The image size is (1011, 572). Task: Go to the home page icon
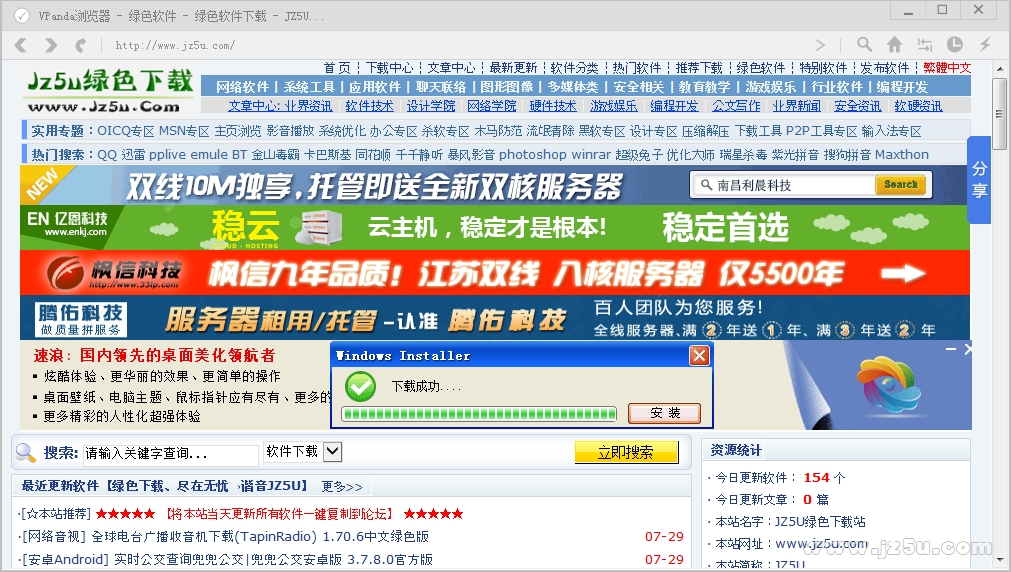(x=894, y=44)
